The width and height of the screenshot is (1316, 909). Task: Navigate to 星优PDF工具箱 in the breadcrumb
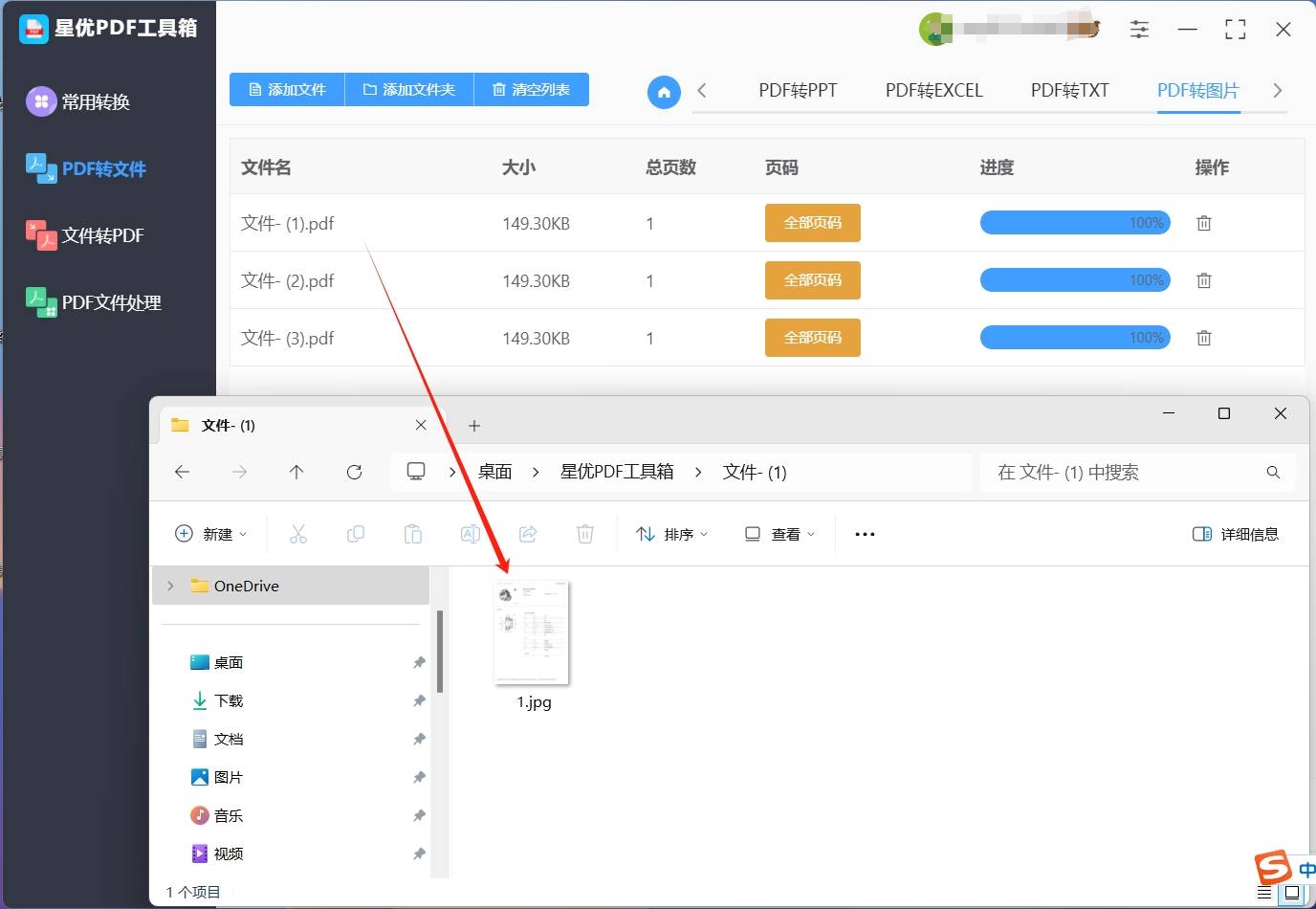617,472
